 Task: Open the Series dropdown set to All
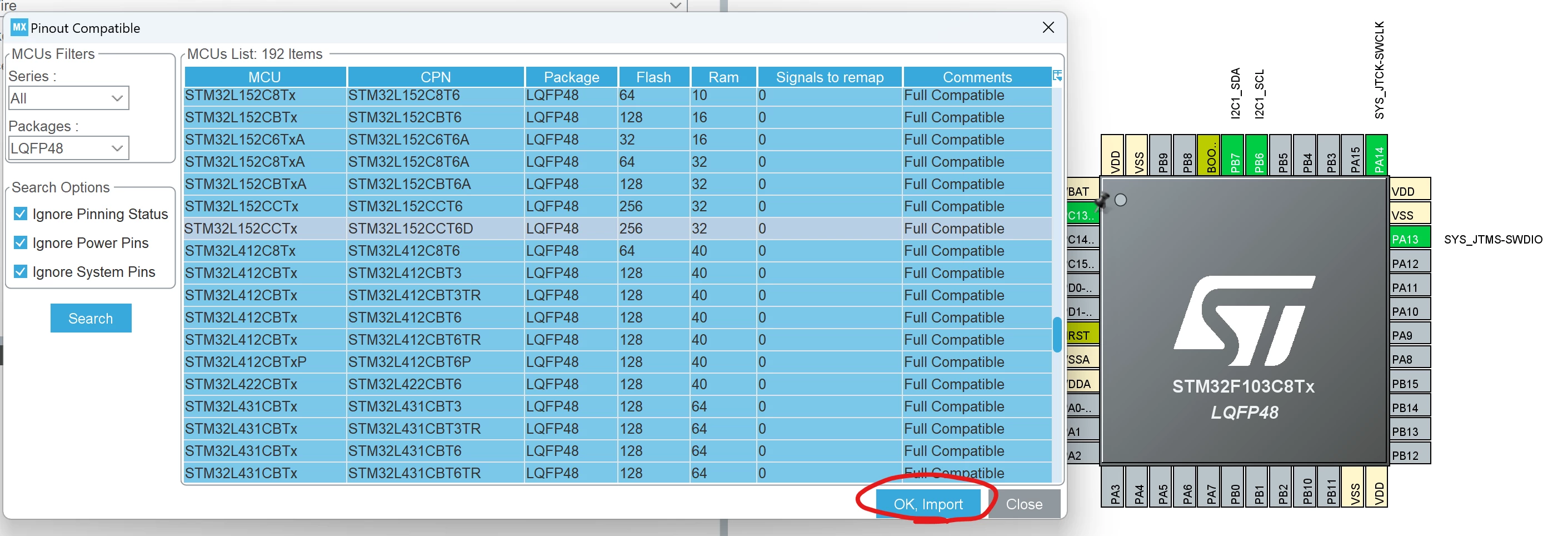[x=69, y=98]
